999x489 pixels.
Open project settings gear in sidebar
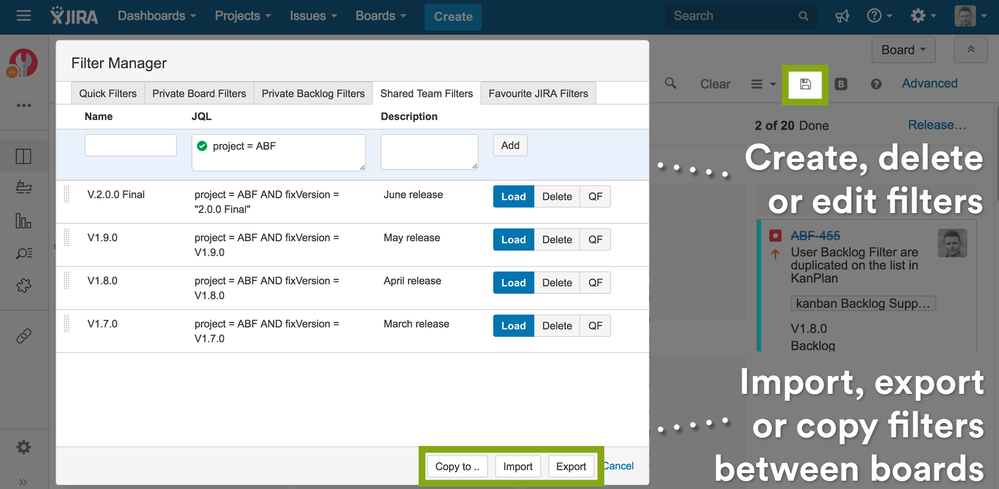pos(24,447)
